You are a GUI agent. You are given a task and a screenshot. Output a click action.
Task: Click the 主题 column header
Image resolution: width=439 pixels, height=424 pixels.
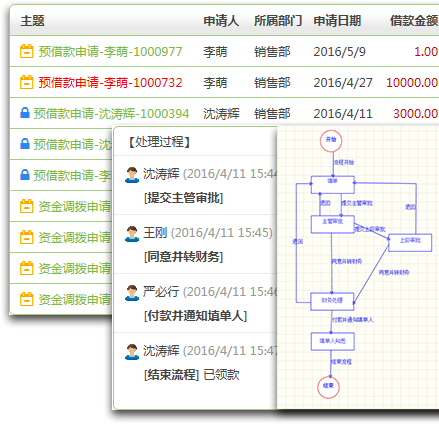tap(32, 21)
